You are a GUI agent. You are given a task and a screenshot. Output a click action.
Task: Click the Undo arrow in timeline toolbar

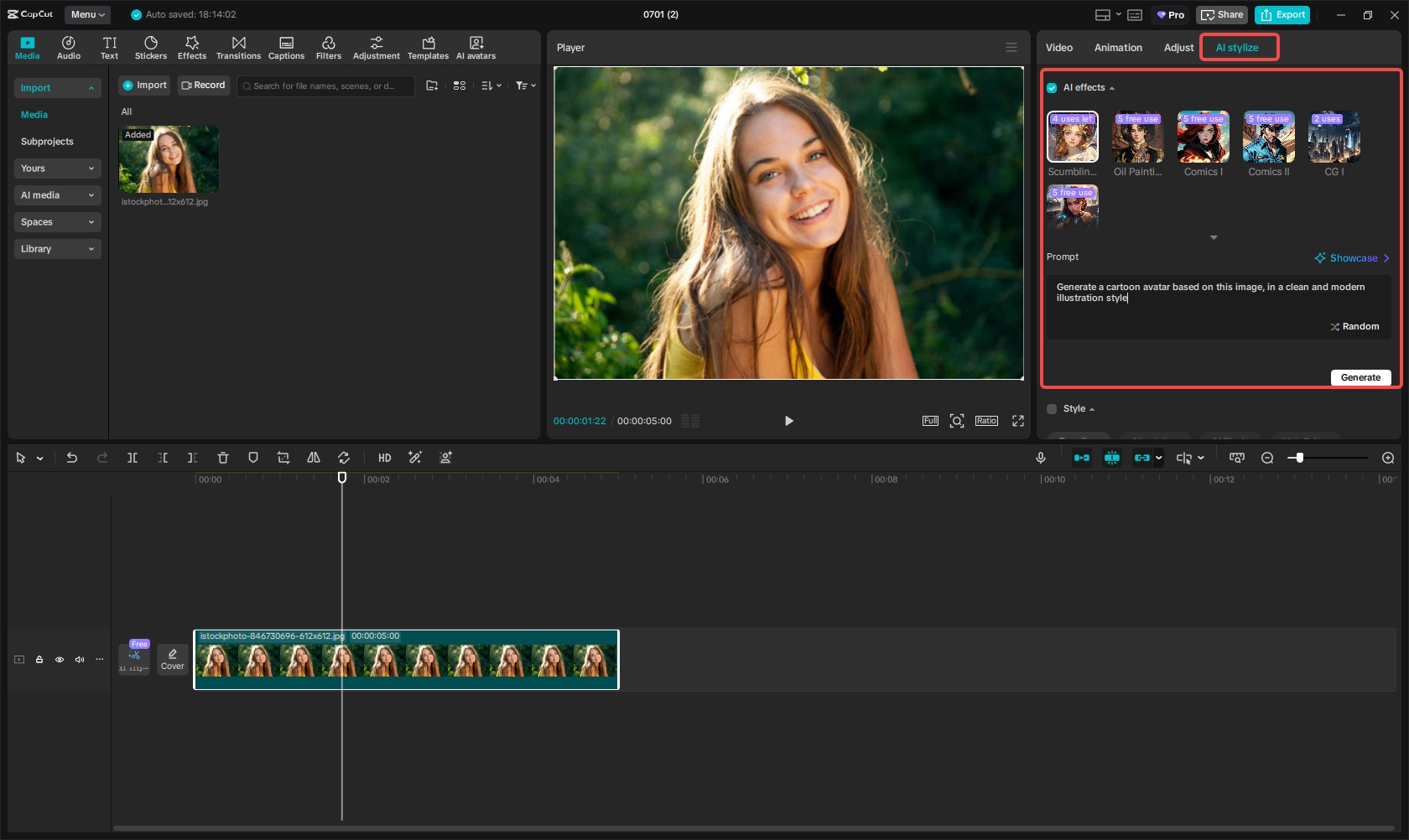[x=72, y=458]
